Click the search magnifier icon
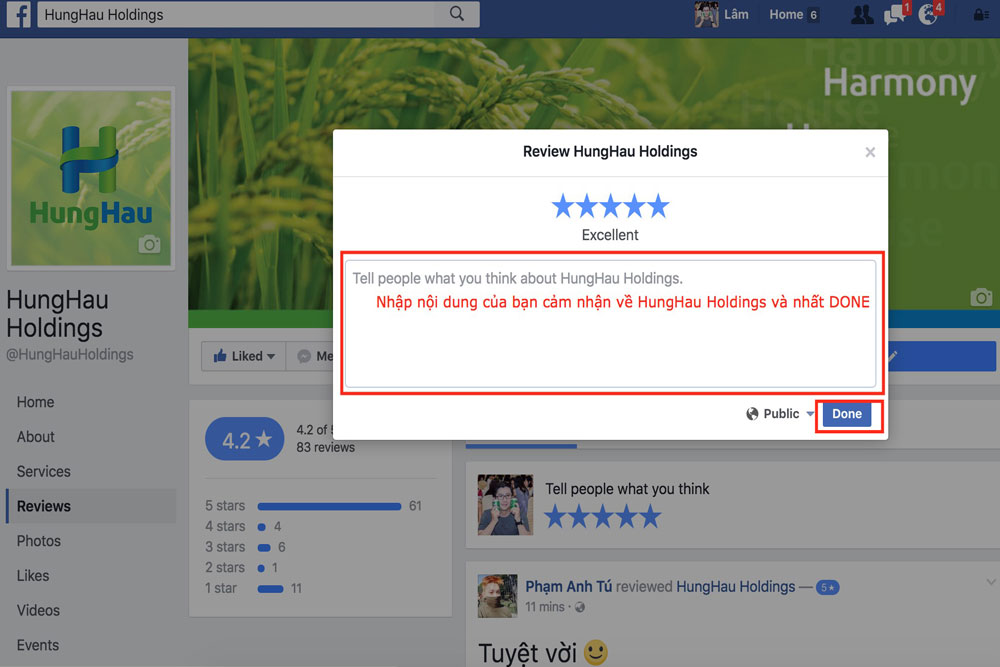1000x667 pixels. pos(457,14)
